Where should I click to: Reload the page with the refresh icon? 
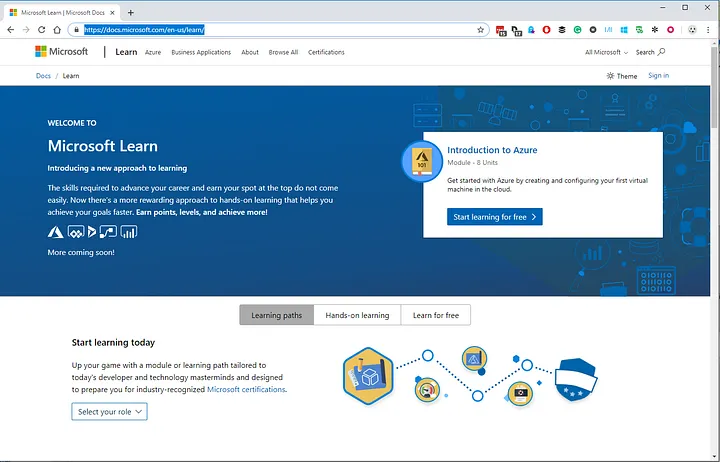coord(41,30)
